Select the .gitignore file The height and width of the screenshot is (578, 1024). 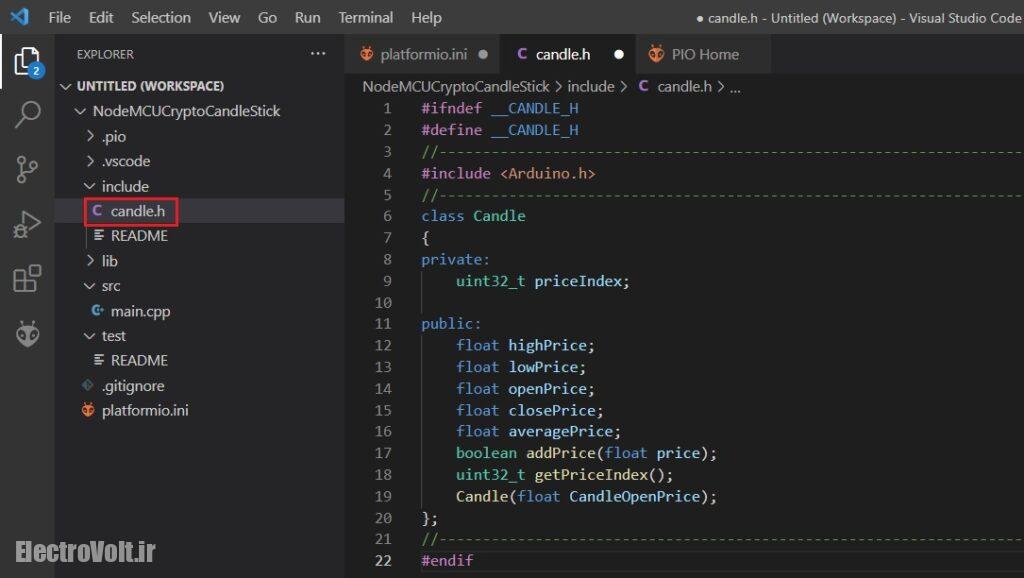pos(133,386)
